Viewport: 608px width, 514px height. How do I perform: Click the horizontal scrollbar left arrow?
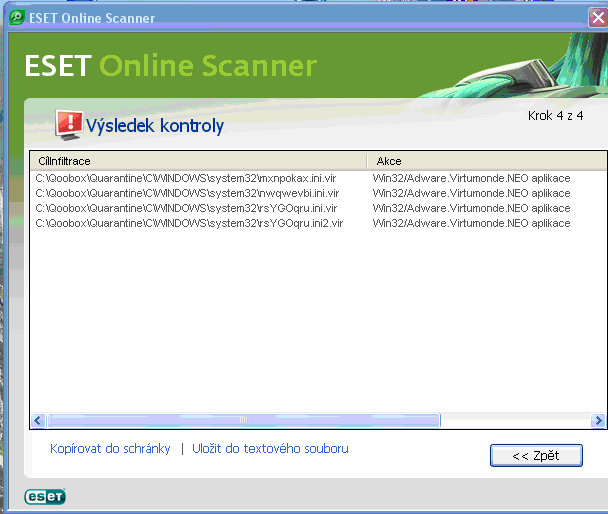tap(38, 420)
